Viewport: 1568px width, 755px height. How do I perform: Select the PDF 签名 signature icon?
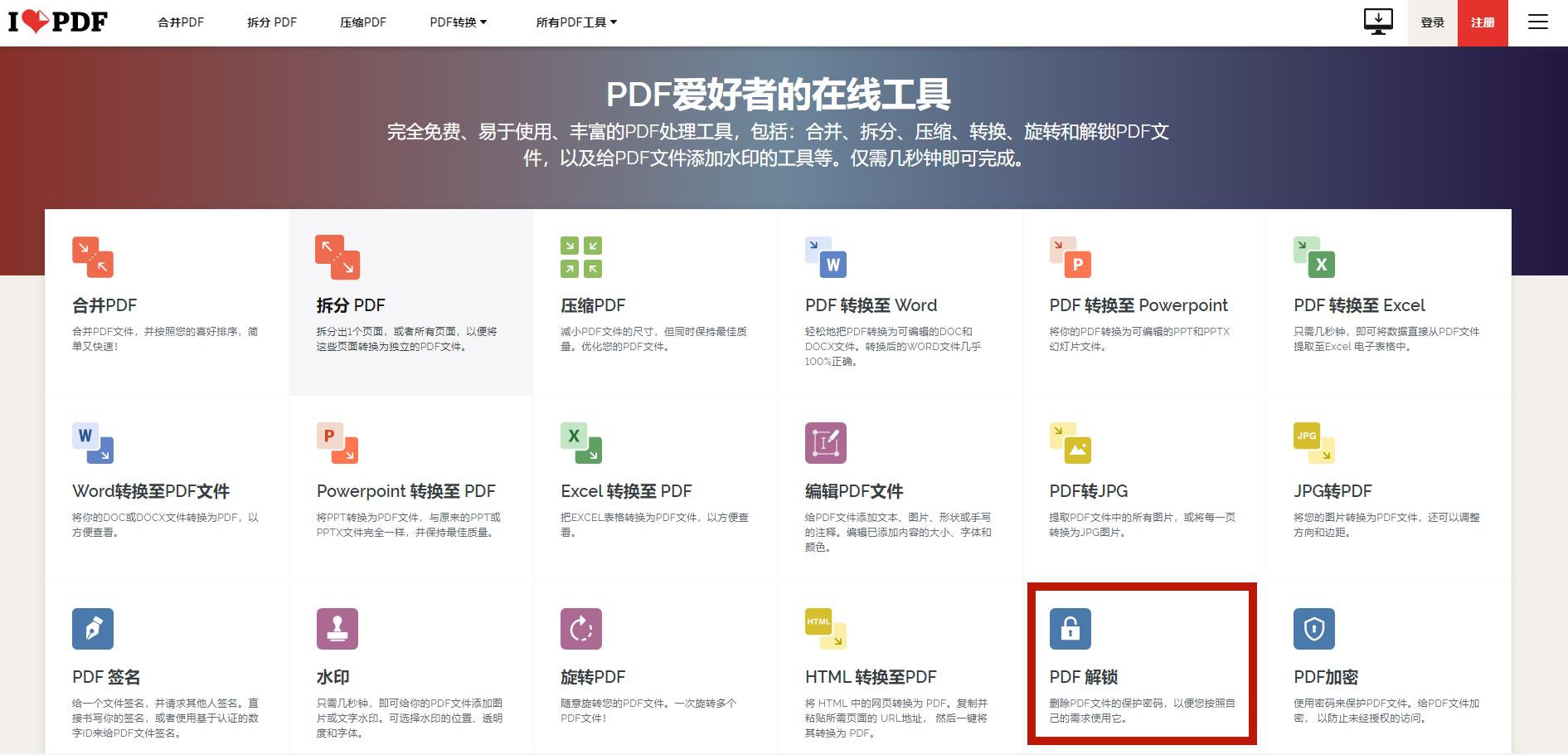coord(93,629)
